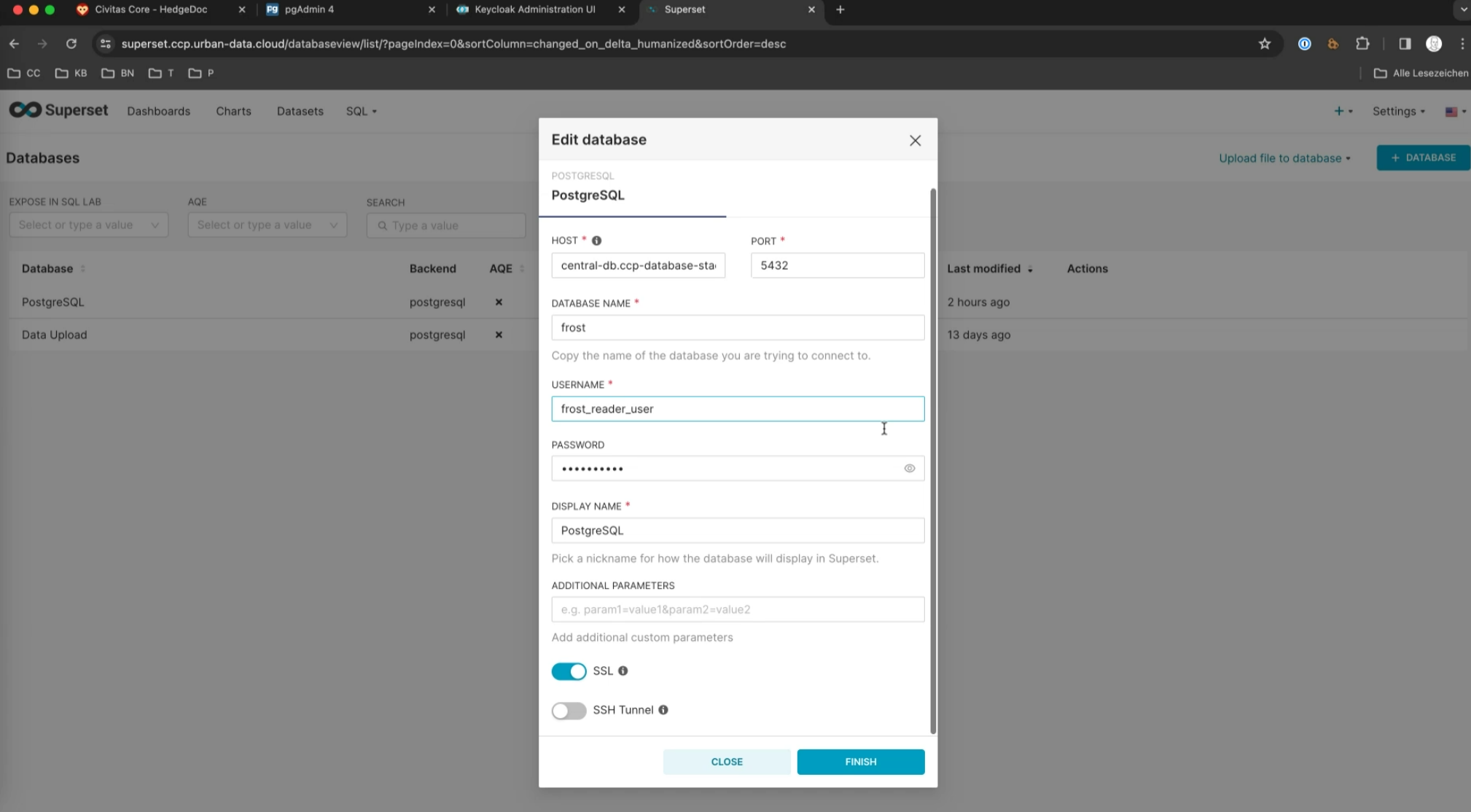Toggle the browser side panel icon

click(1405, 44)
